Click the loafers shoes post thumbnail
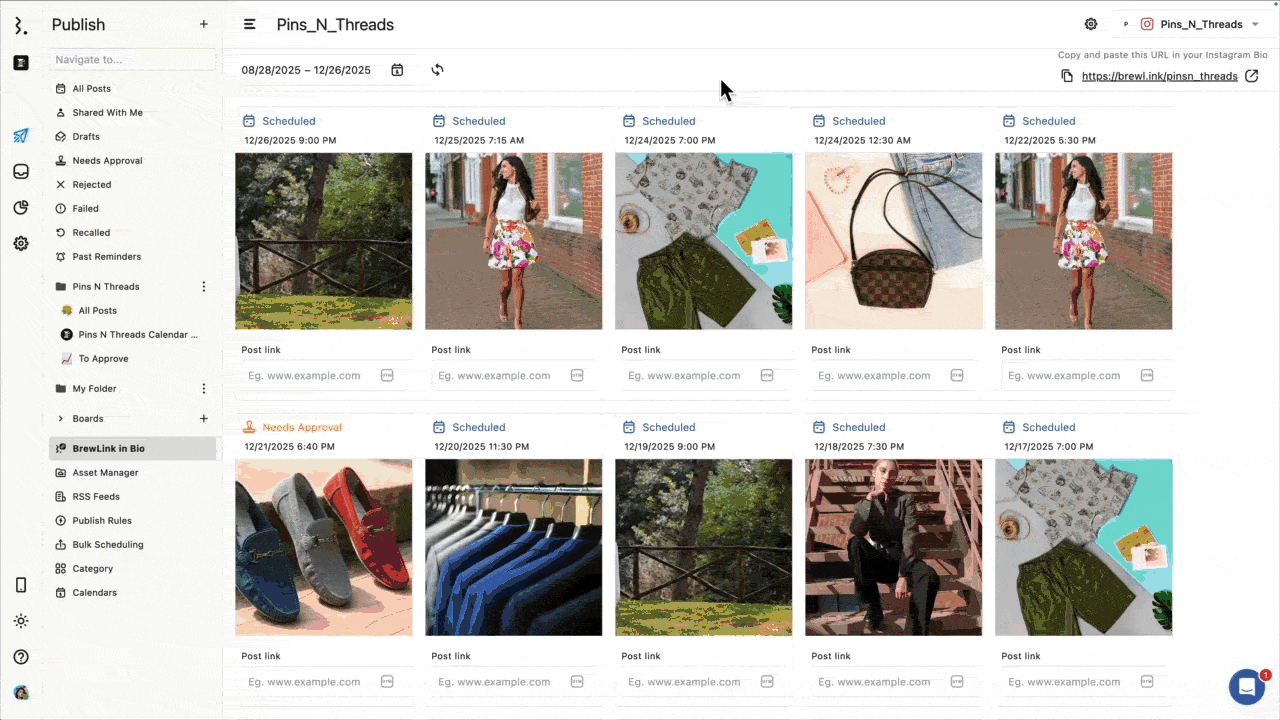Image resolution: width=1280 pixels, height=720 pixels. (x=323, y=547)
